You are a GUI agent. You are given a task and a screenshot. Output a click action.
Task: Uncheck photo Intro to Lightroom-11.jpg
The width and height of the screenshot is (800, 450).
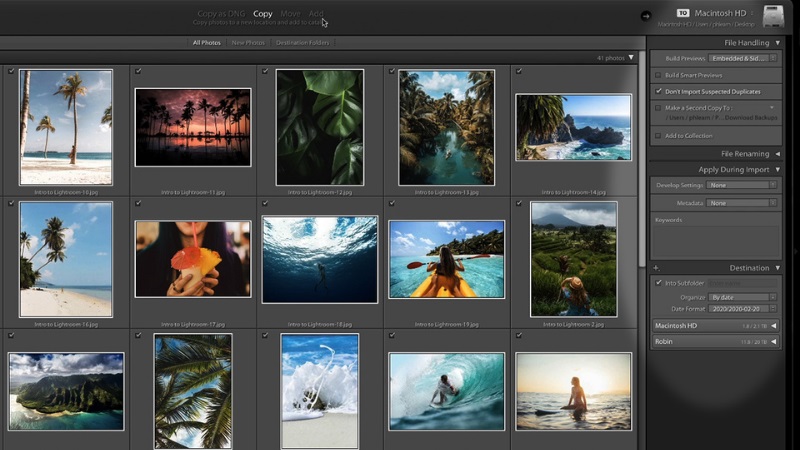(x=138, y=71)
